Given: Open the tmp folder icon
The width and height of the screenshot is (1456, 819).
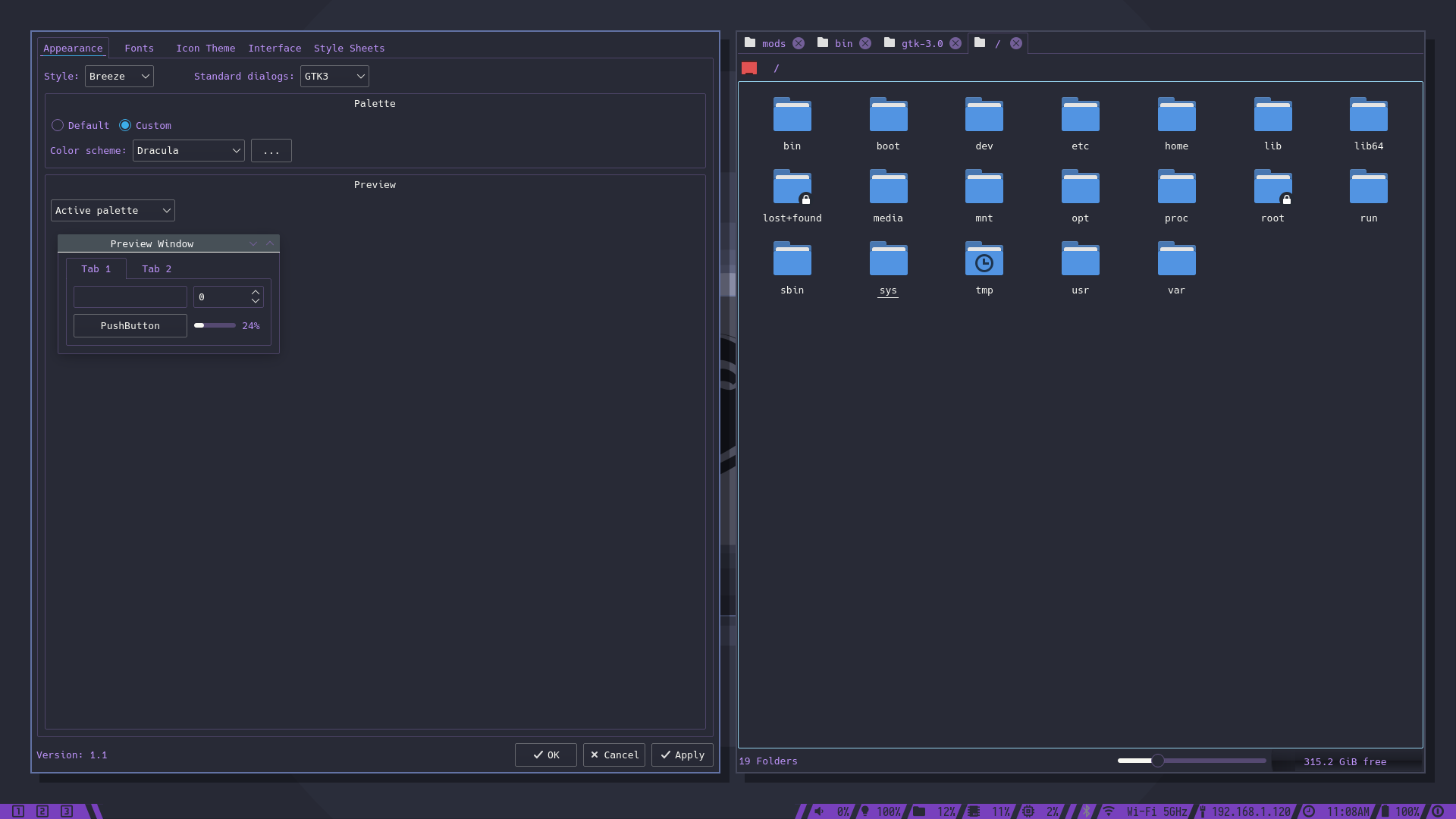Looking at the screenshot, I should 984,260.
